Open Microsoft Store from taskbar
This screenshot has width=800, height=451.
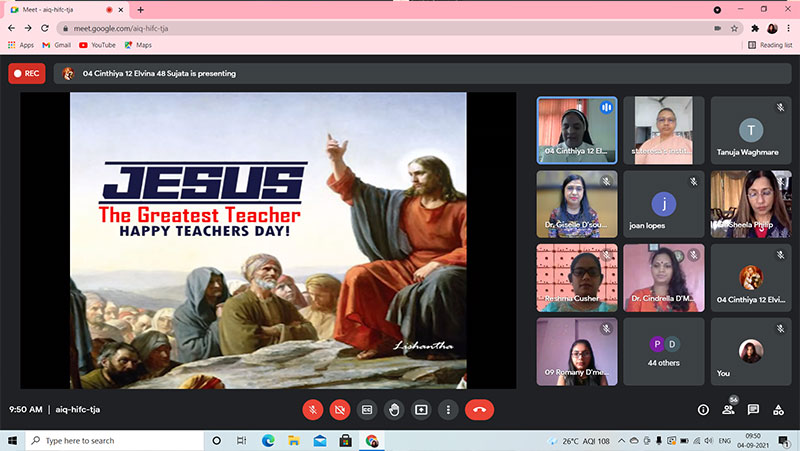(345, 440)
